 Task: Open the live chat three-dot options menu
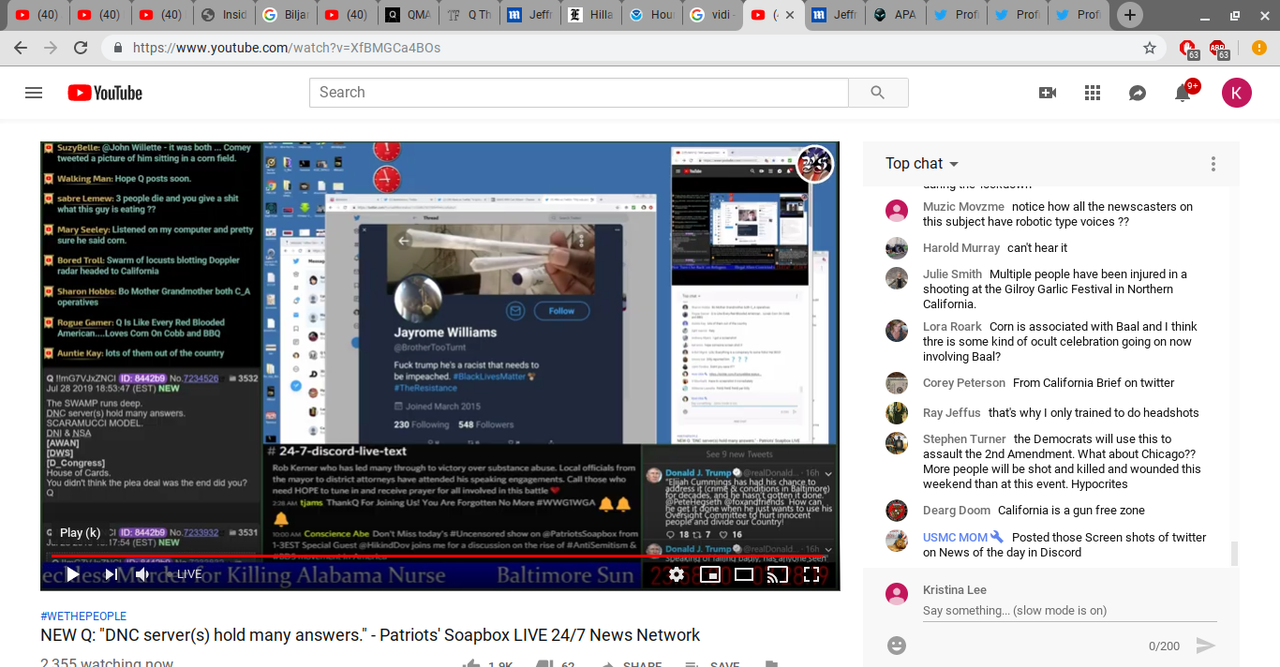click(1213, 164)
